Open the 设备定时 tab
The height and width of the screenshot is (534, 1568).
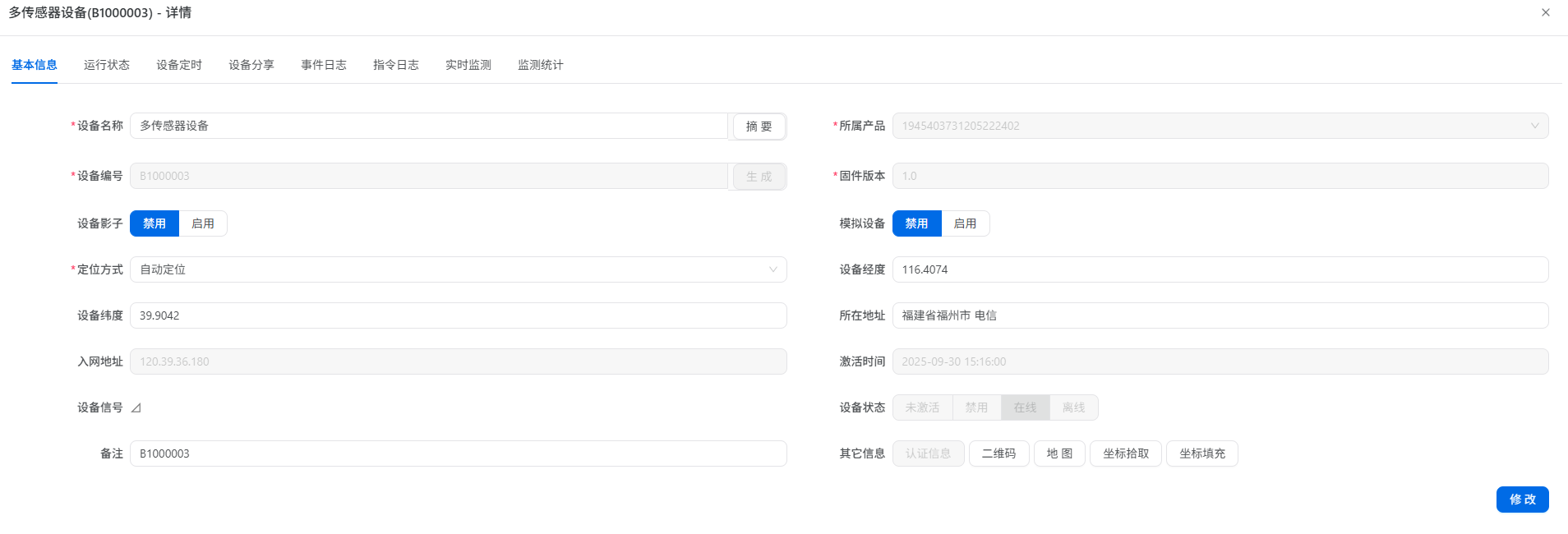pos(179,65)
